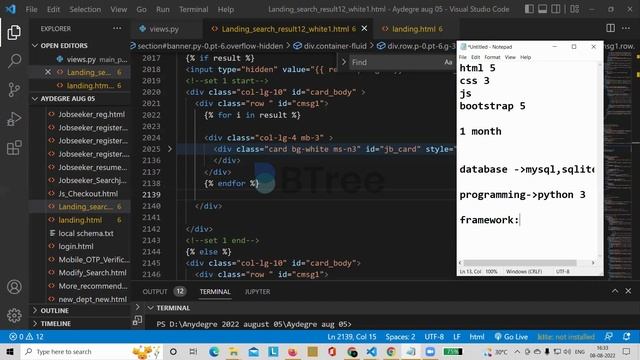Open File Explorer from taskbar
640x360 pixels.
pyautogui.click(x=233, y=351)
